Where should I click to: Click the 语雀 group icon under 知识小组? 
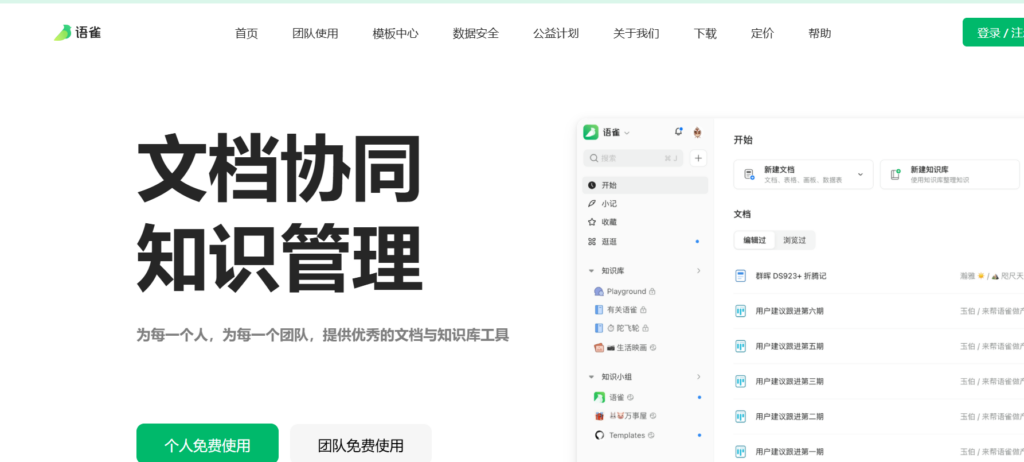pos(600,397)
